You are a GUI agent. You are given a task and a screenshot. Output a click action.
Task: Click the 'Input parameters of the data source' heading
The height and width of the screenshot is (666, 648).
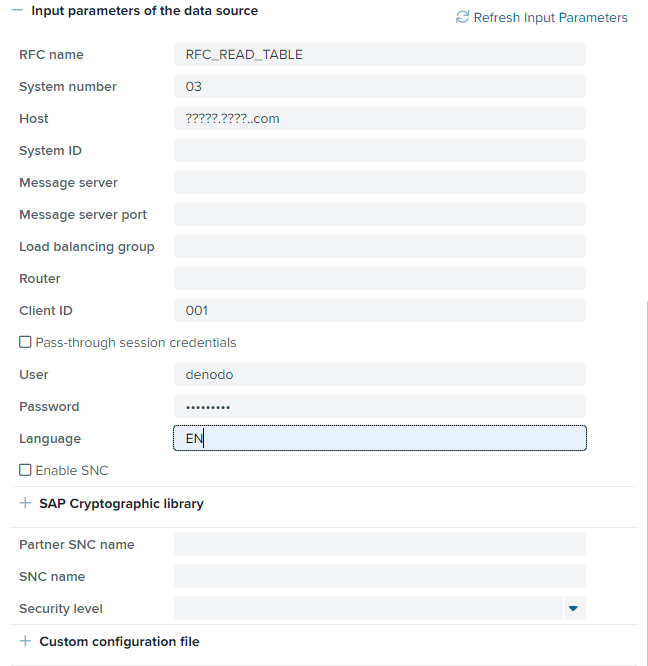point(144,11)
